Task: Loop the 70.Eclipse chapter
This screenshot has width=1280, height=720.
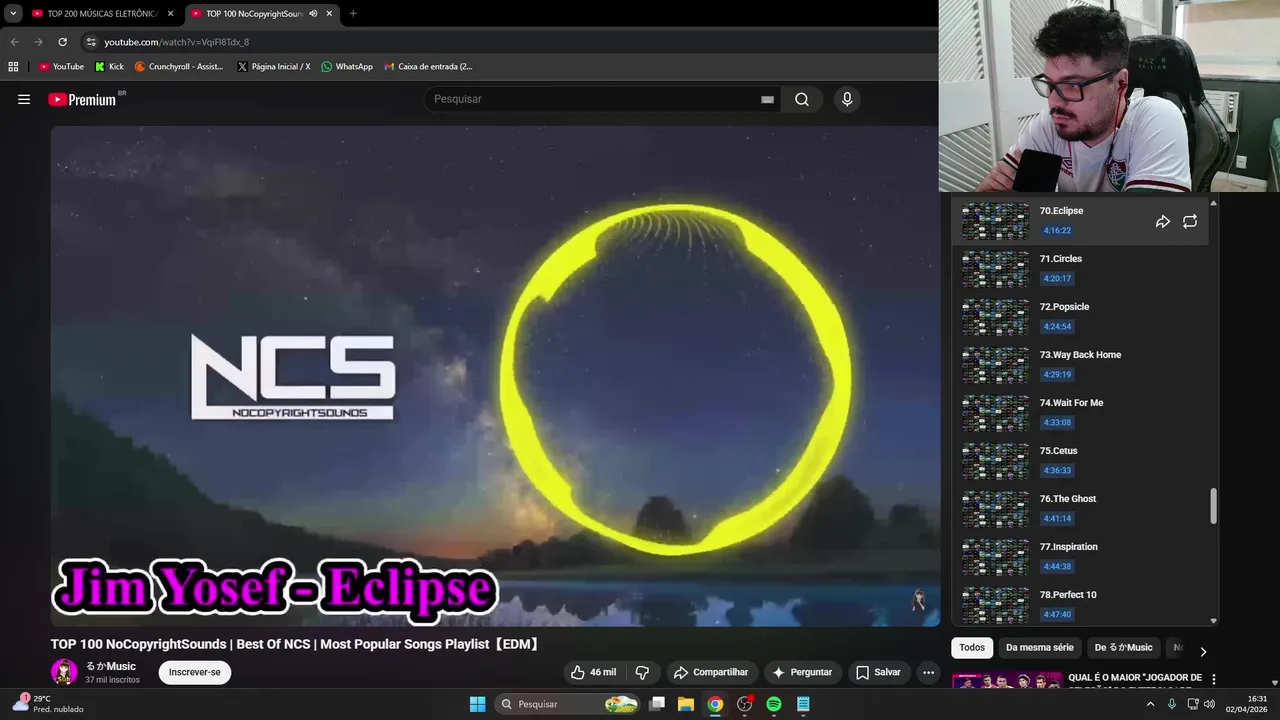Action: coord(1190,222)
